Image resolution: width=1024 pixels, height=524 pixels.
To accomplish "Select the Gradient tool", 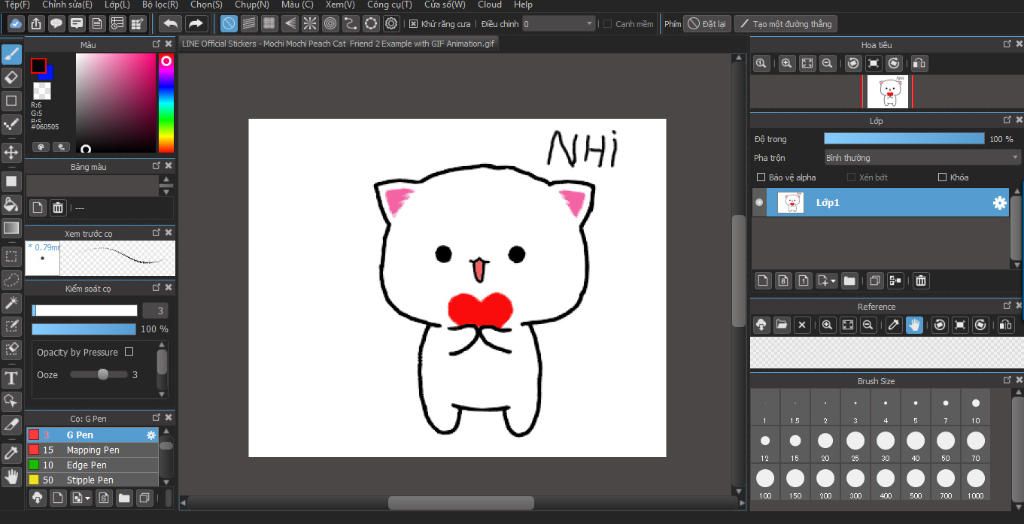I will (x=11, y=228).
